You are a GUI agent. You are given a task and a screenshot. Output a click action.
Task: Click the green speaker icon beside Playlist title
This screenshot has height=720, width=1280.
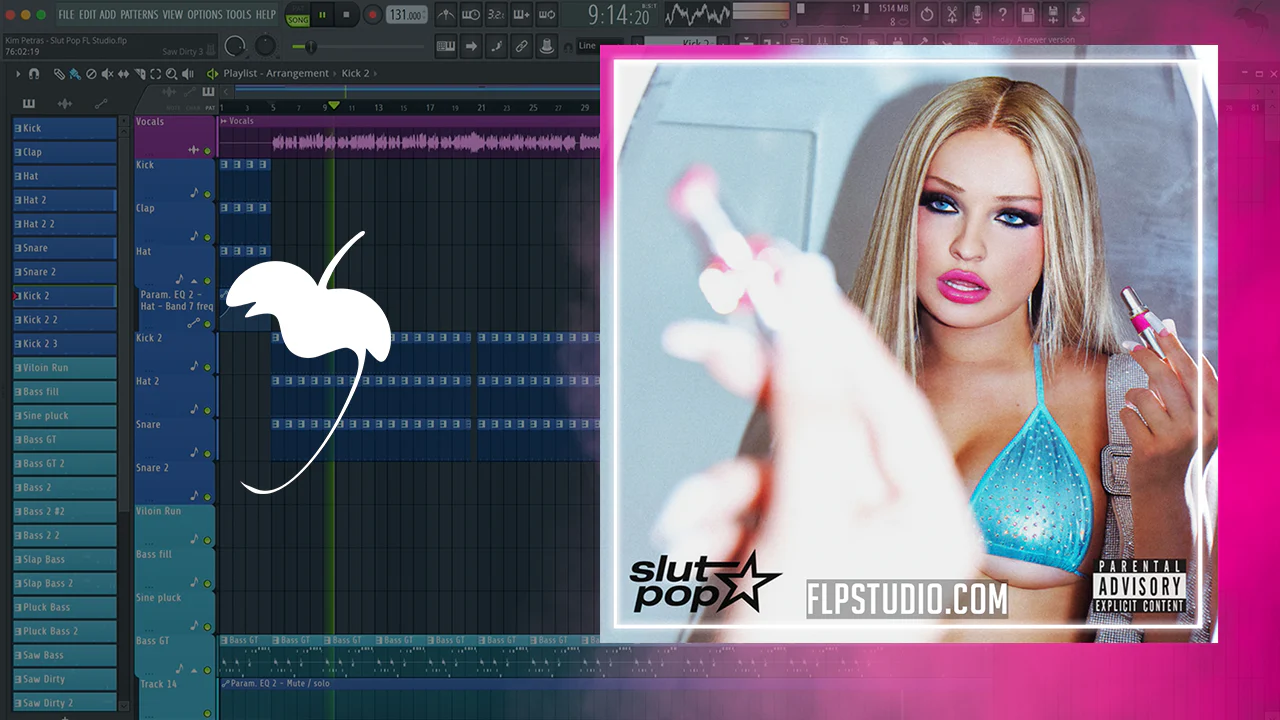point(212,74)
